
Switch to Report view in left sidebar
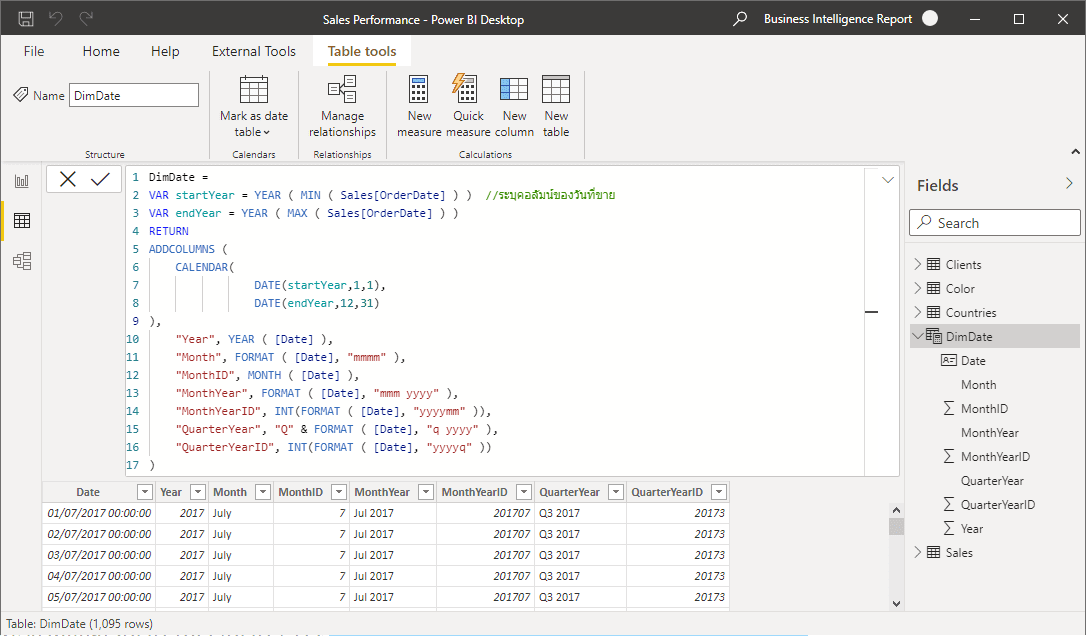pyautogui.click(x=21, y=182)
